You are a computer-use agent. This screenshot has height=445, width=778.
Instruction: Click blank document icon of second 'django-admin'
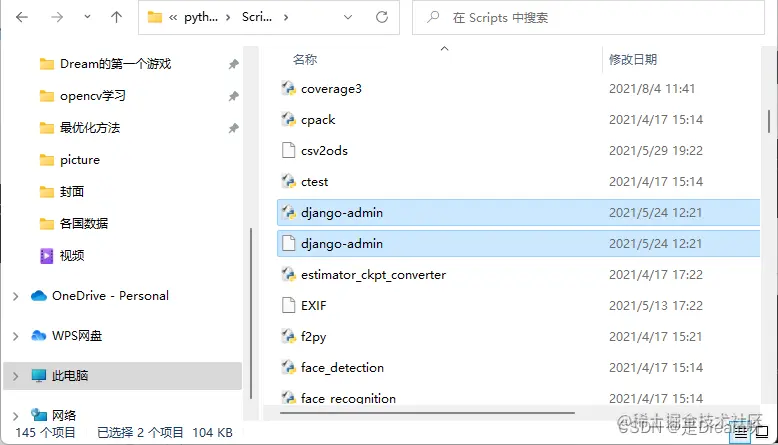point(288,243)
